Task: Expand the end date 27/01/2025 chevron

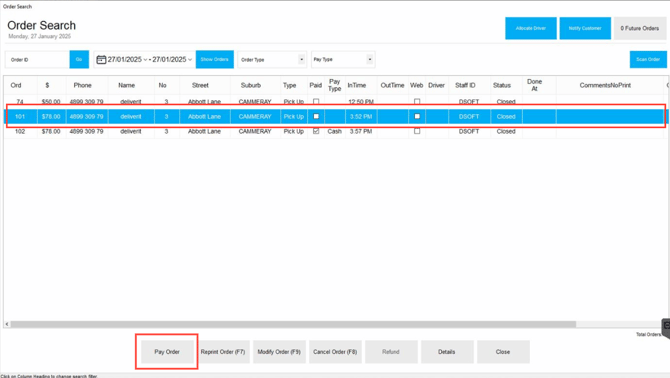Action: pos(190,59)
